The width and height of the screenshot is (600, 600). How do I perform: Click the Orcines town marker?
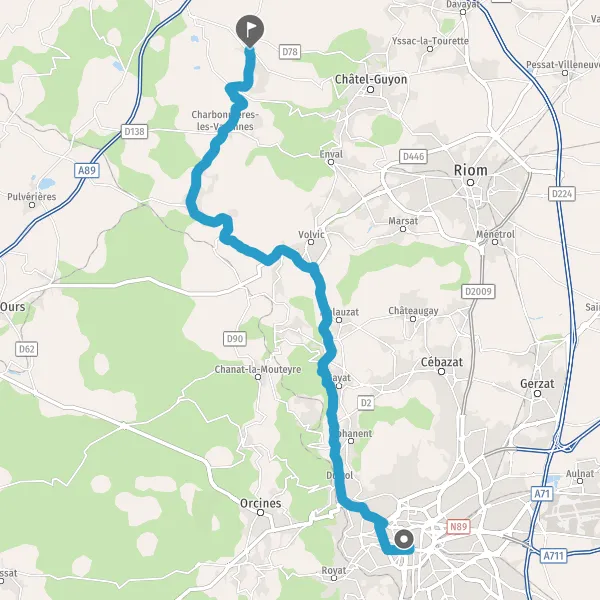tap(261, 512)
